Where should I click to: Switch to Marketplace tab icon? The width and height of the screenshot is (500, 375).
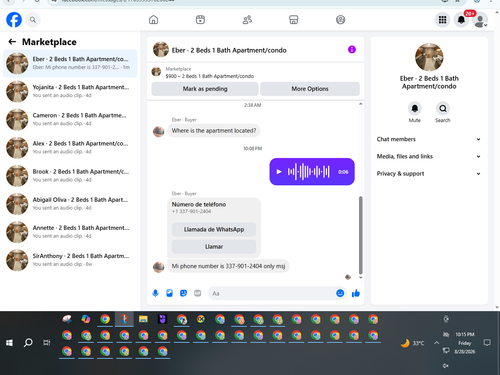[294, 20]
